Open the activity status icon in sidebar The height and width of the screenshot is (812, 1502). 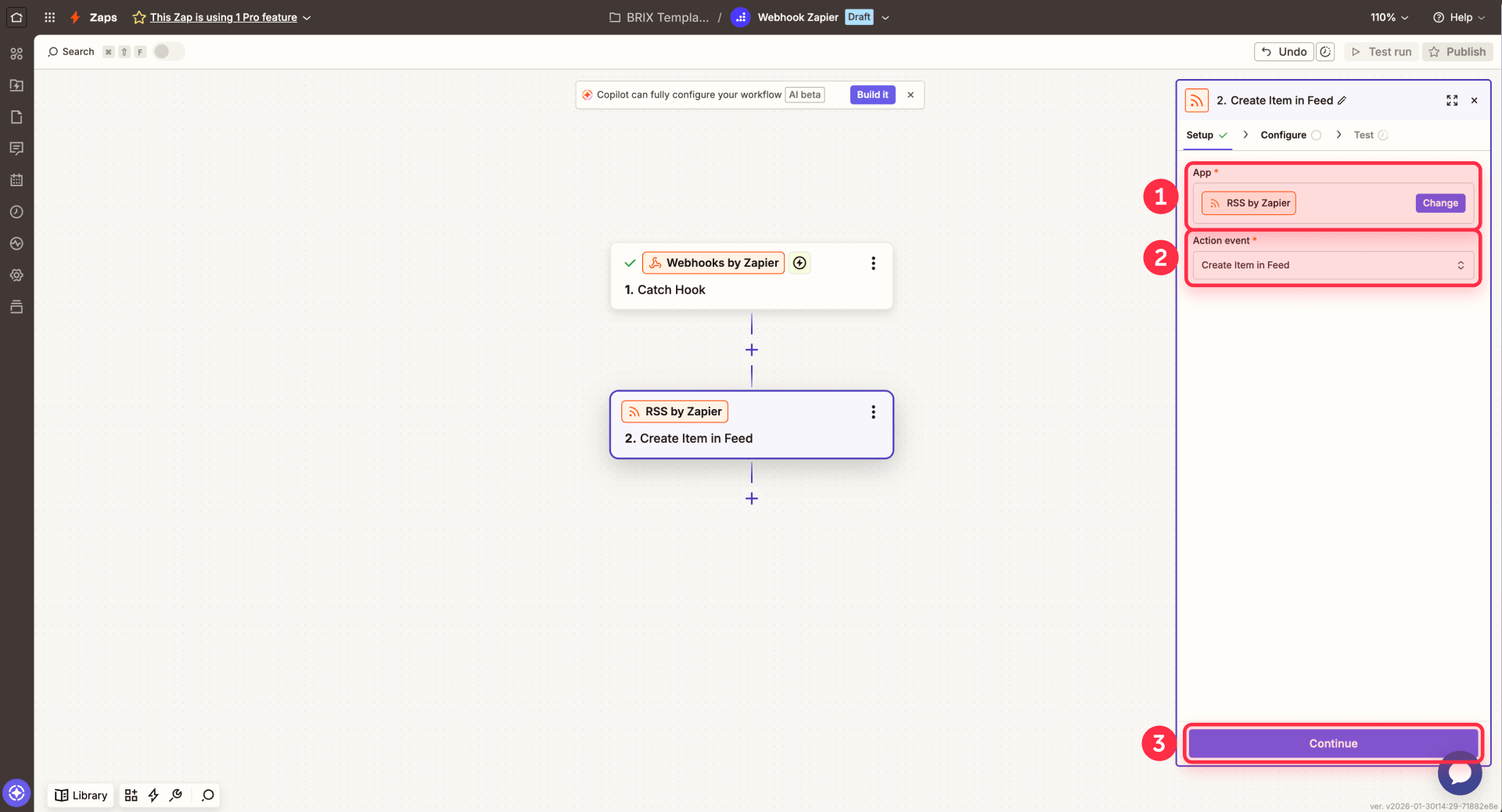point(16,243)
